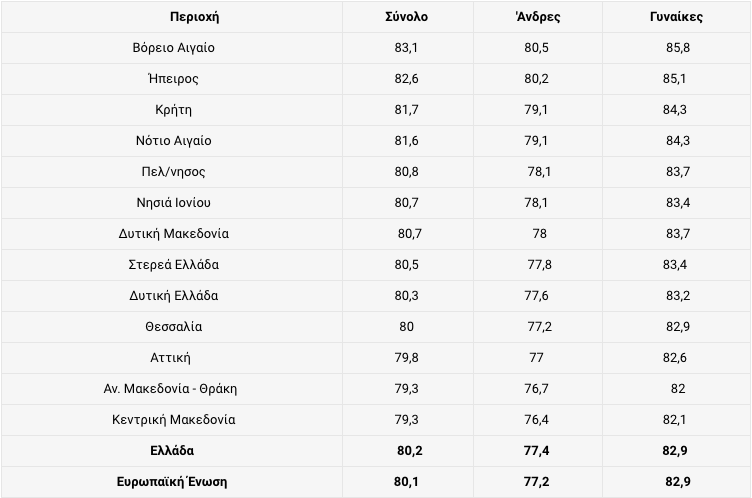Select the Νότιο Αιγαίο region cell
This screenshot has height=498, width=752.
click(174, 141)
